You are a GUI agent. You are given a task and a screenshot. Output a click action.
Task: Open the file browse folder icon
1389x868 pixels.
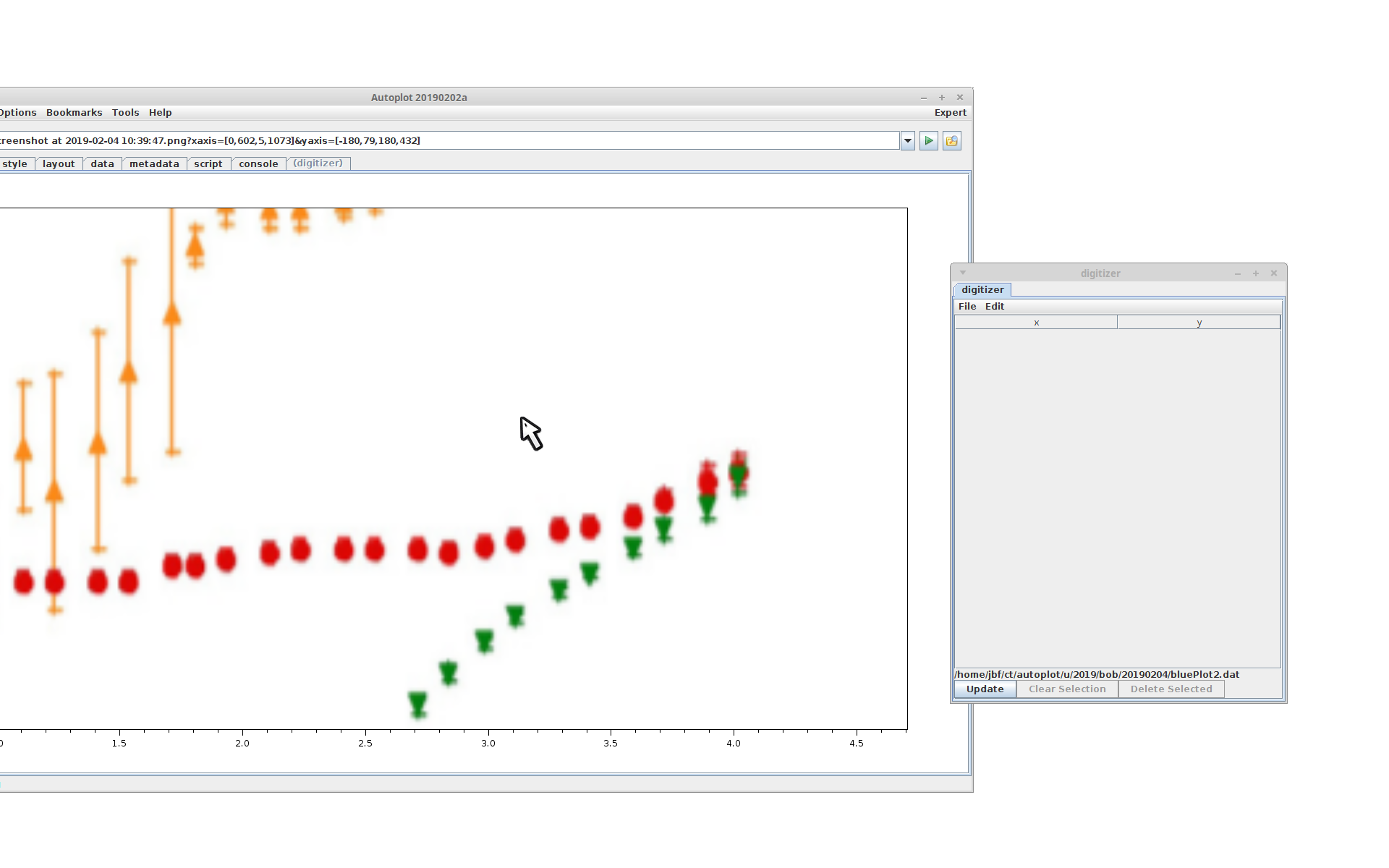pos(952,141)
